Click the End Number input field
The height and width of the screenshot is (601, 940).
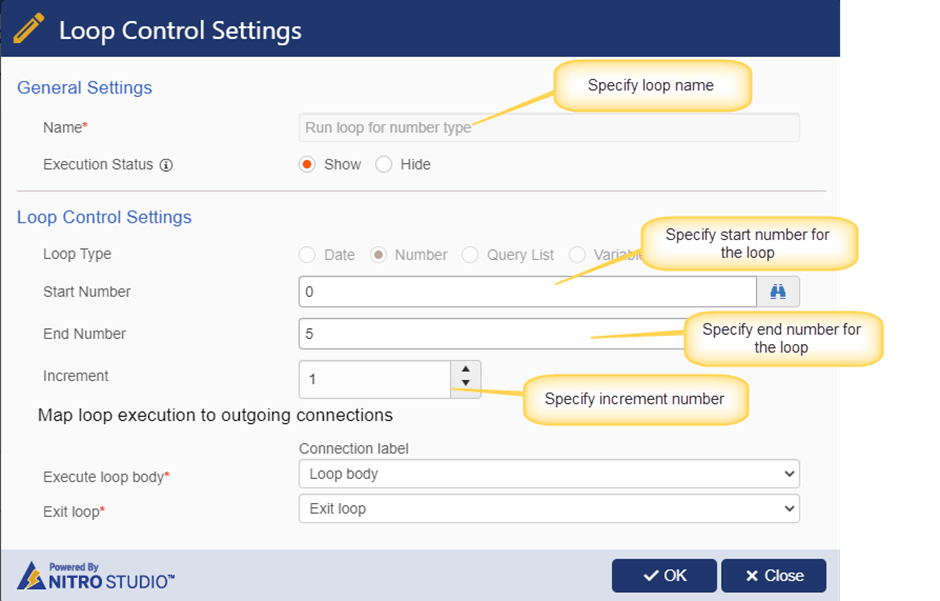point(492,334)
